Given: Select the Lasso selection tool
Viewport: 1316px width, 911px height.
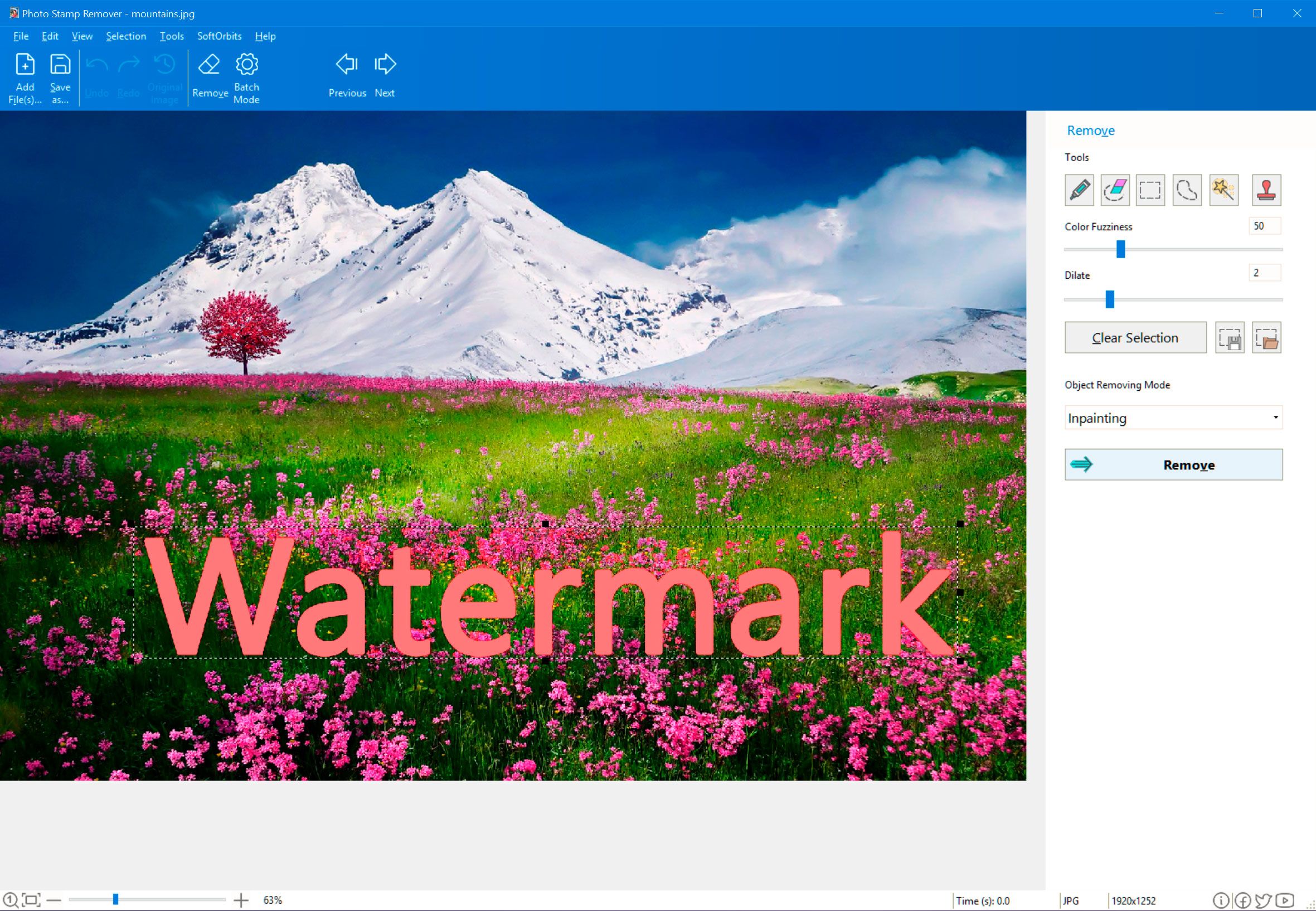Looking at the screenshot, I should 1187,190.
